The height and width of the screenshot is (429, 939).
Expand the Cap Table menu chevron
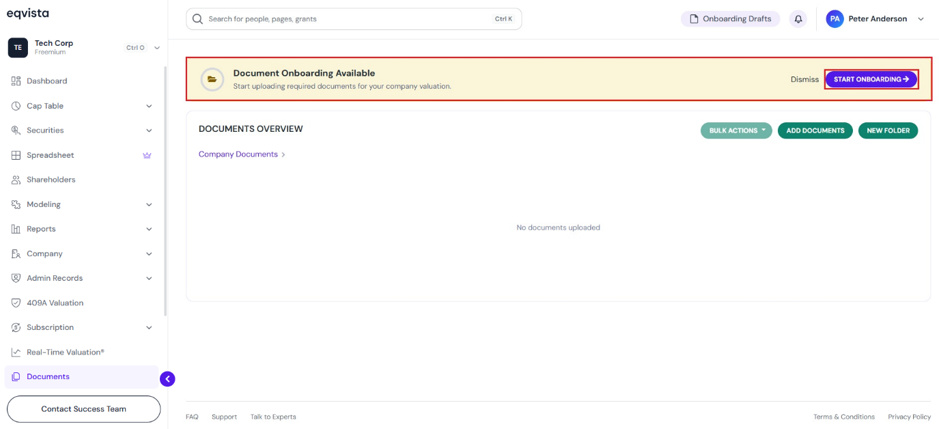pyautogui.click(x=149, y=106)
